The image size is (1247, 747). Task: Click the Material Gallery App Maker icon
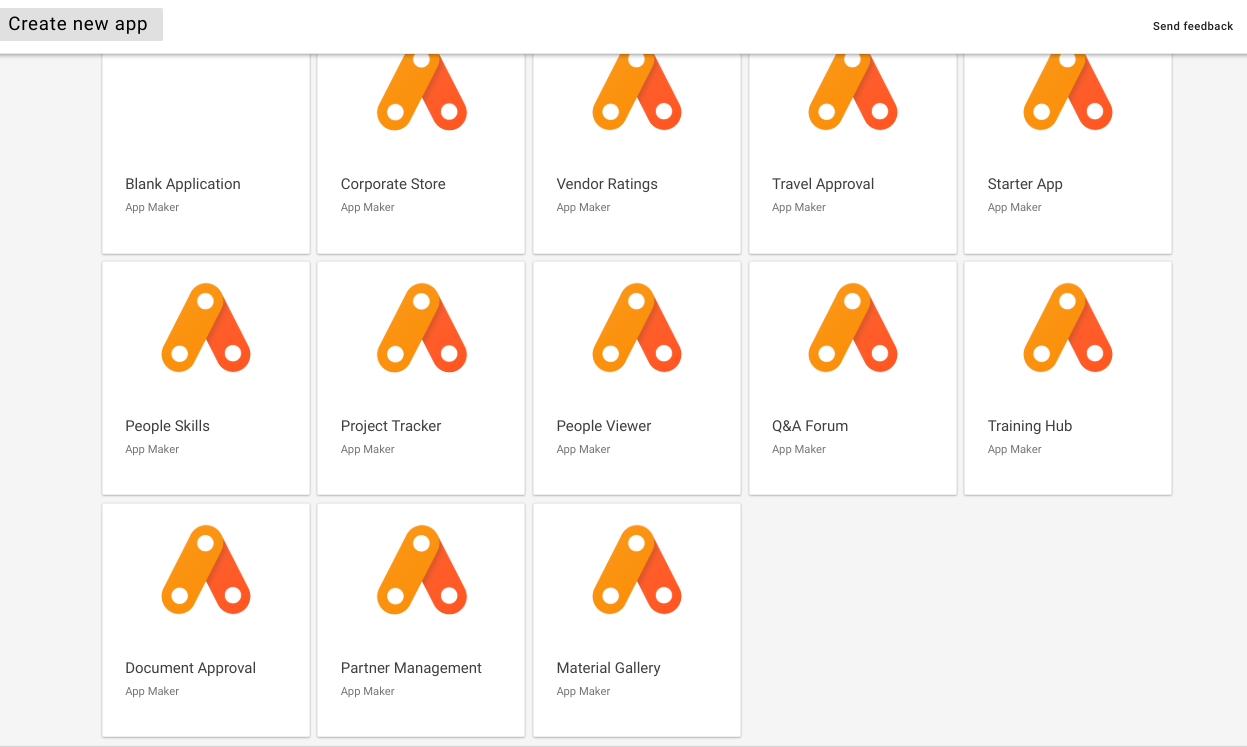[637, 570]
